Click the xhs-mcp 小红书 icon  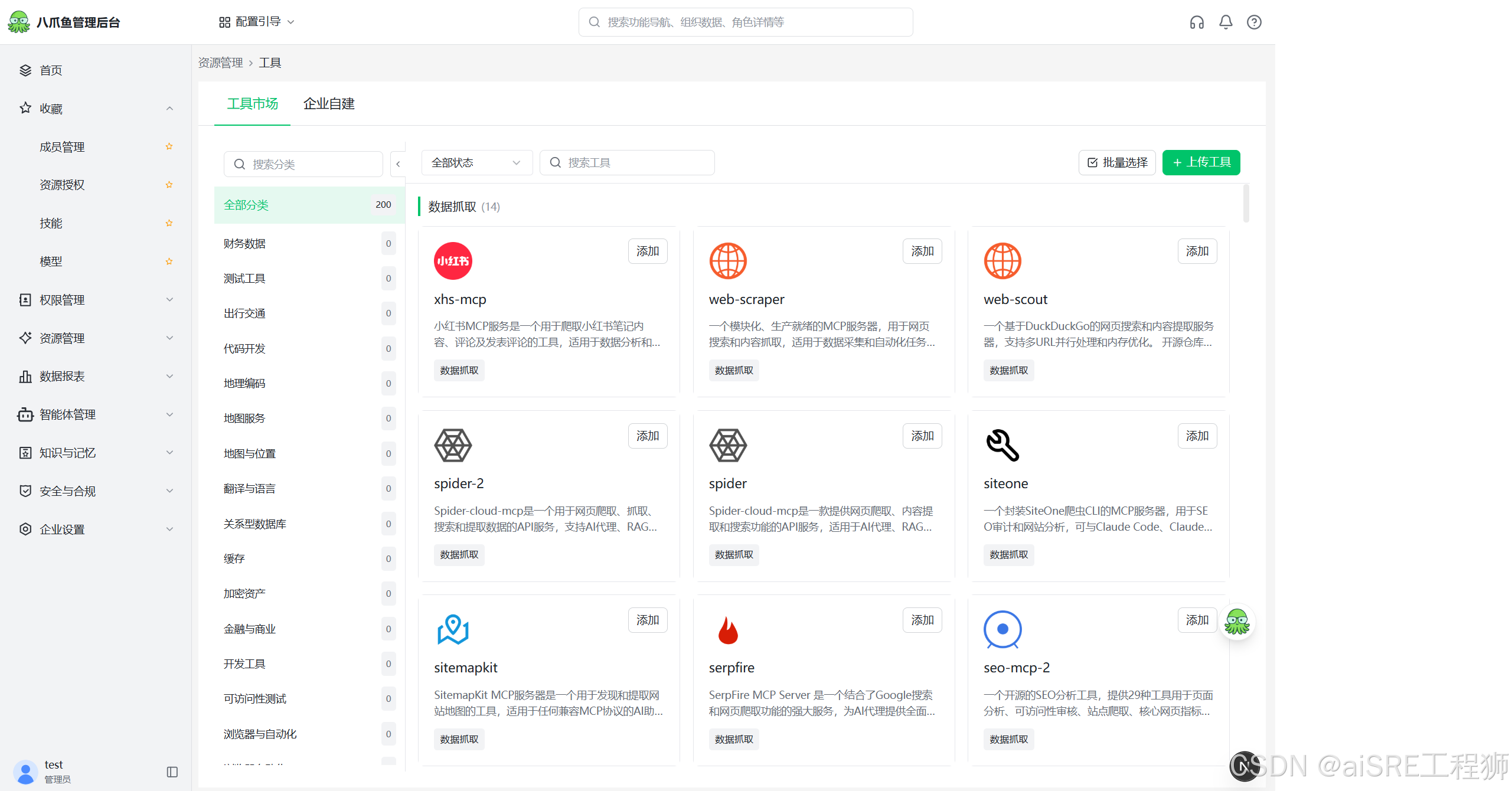coord(453,261)
